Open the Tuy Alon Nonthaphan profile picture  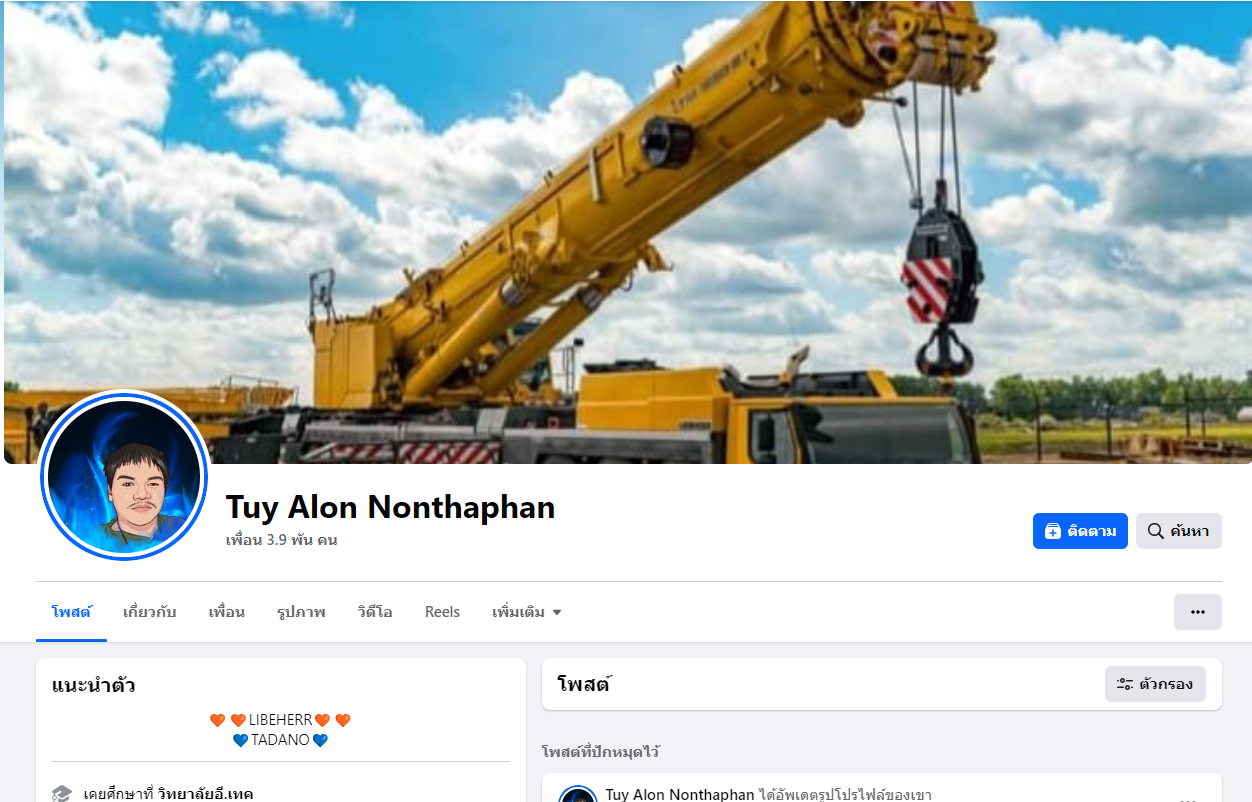pyautogui.click(x=124, y=475)
